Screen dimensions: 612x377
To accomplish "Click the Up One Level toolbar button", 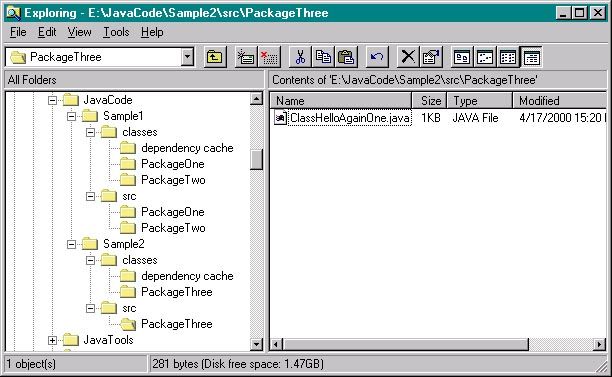I will point(214,57).
